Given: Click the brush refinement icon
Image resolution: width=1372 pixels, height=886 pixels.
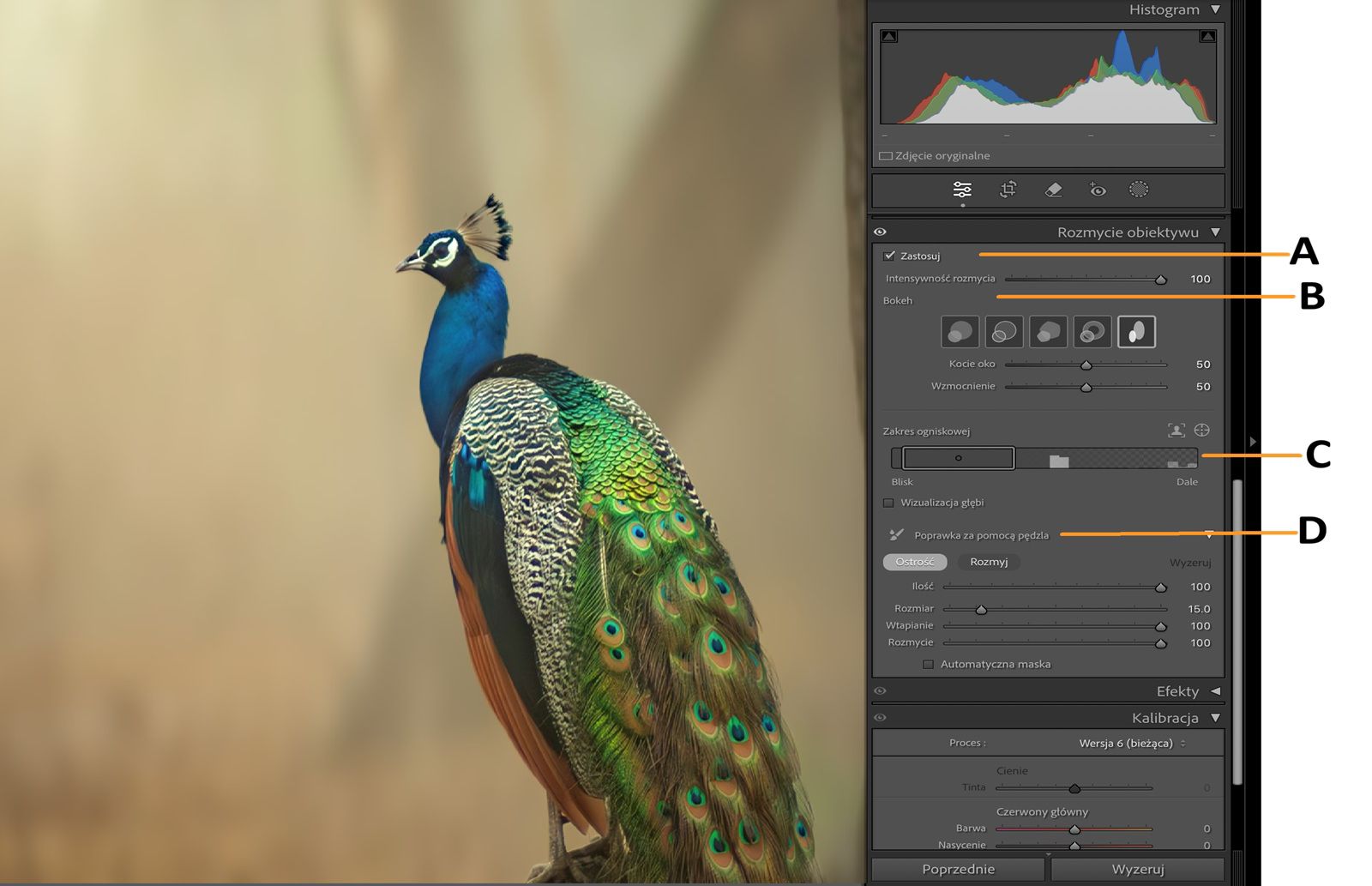Looking at the screenshot, I should (x=896, y=535).
